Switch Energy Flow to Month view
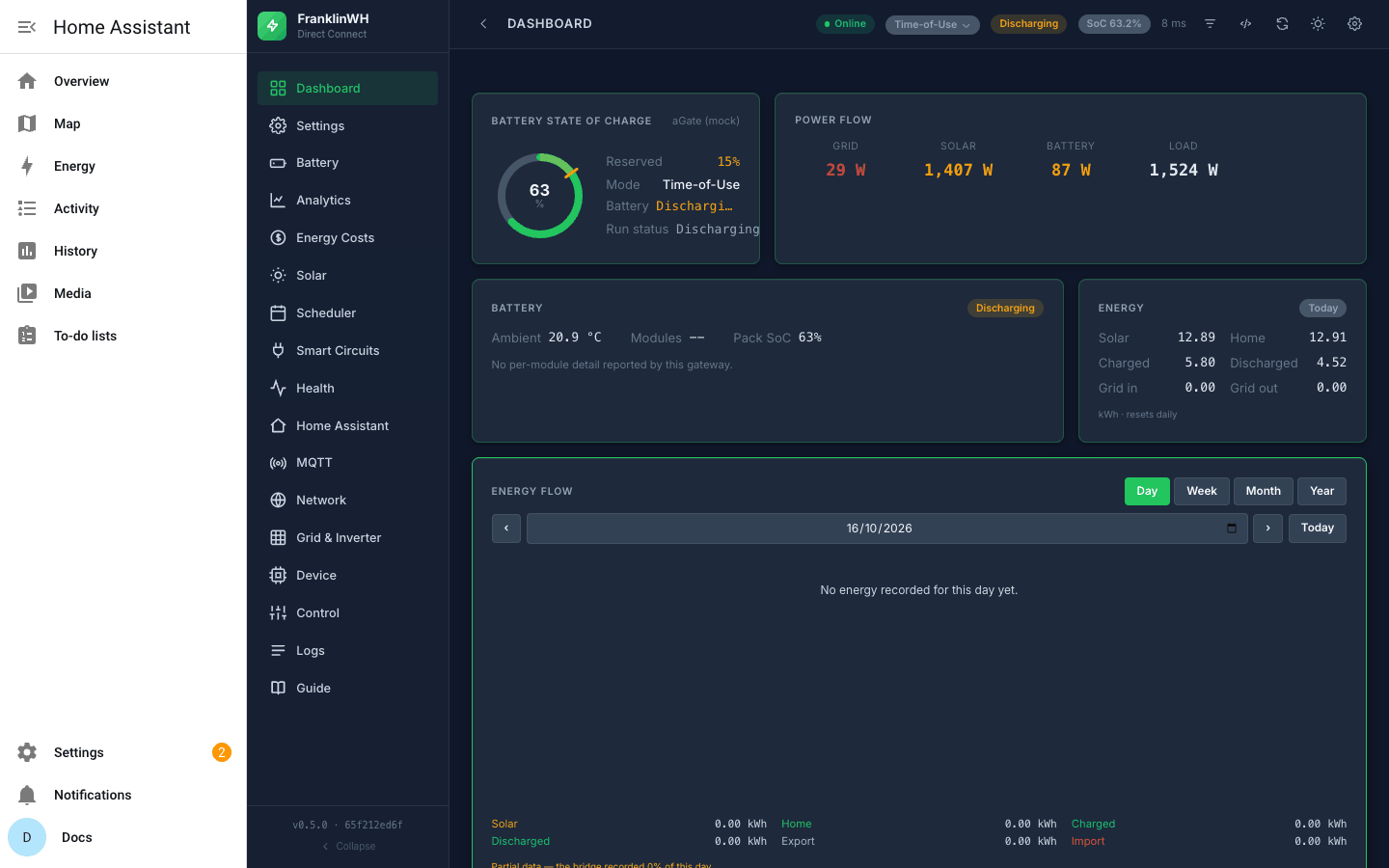 pos(1264,492)
